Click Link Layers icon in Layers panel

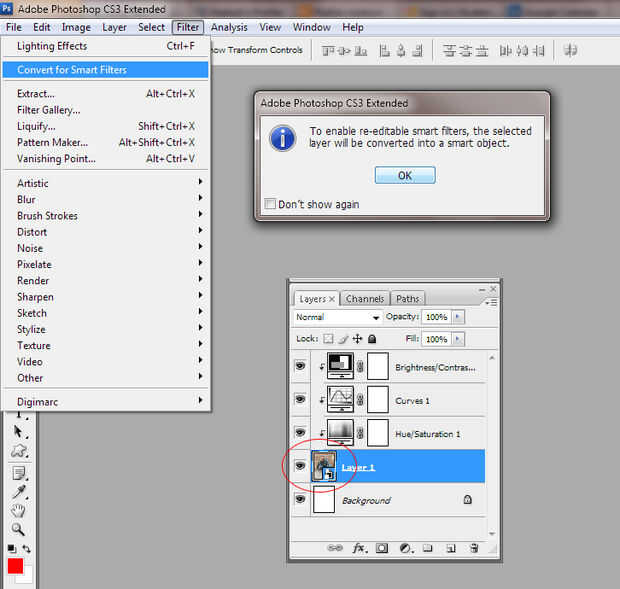tap(335, 548)
